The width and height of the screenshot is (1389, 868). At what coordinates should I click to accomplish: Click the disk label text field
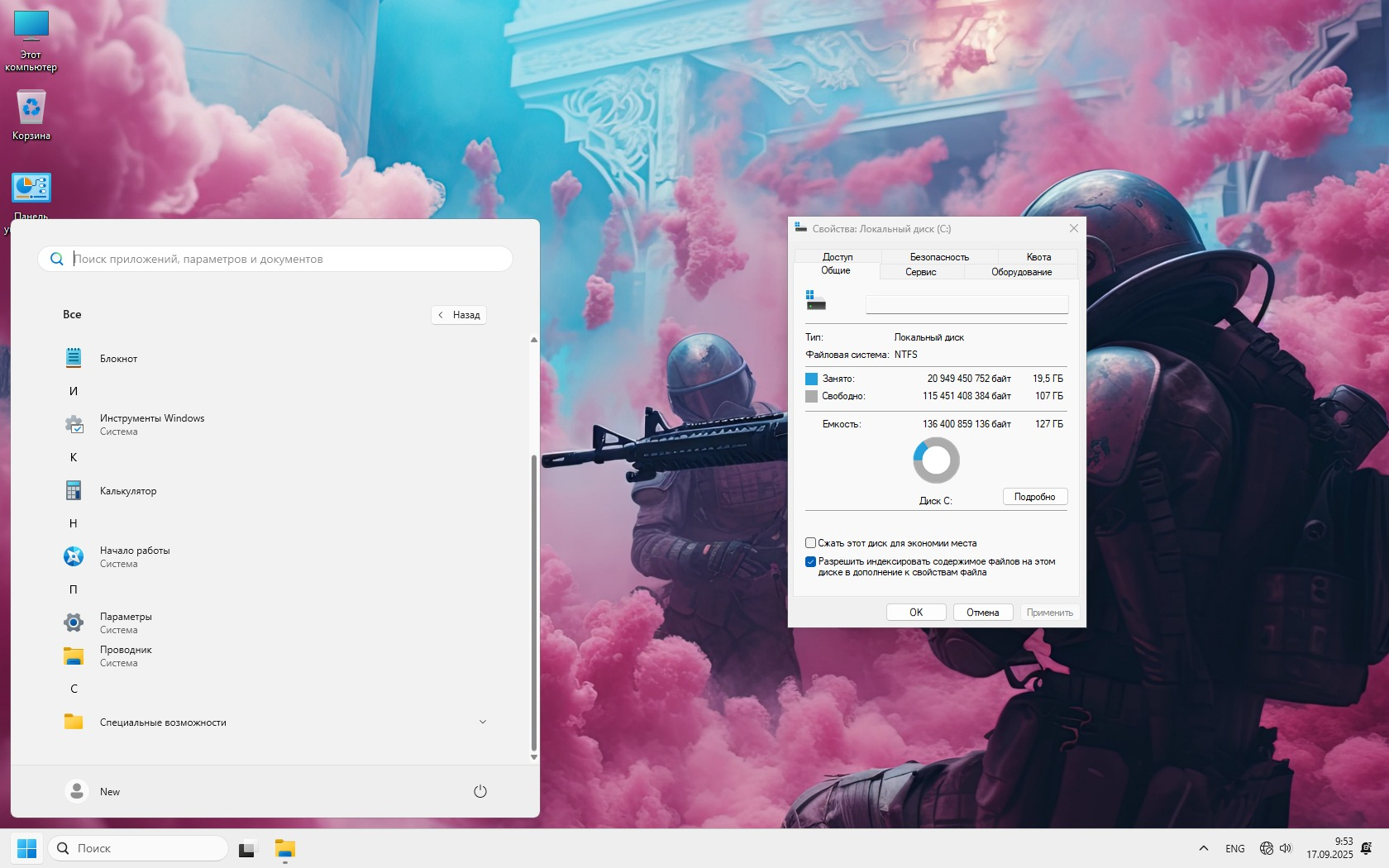pyautogui.click(x=967, y=304)
